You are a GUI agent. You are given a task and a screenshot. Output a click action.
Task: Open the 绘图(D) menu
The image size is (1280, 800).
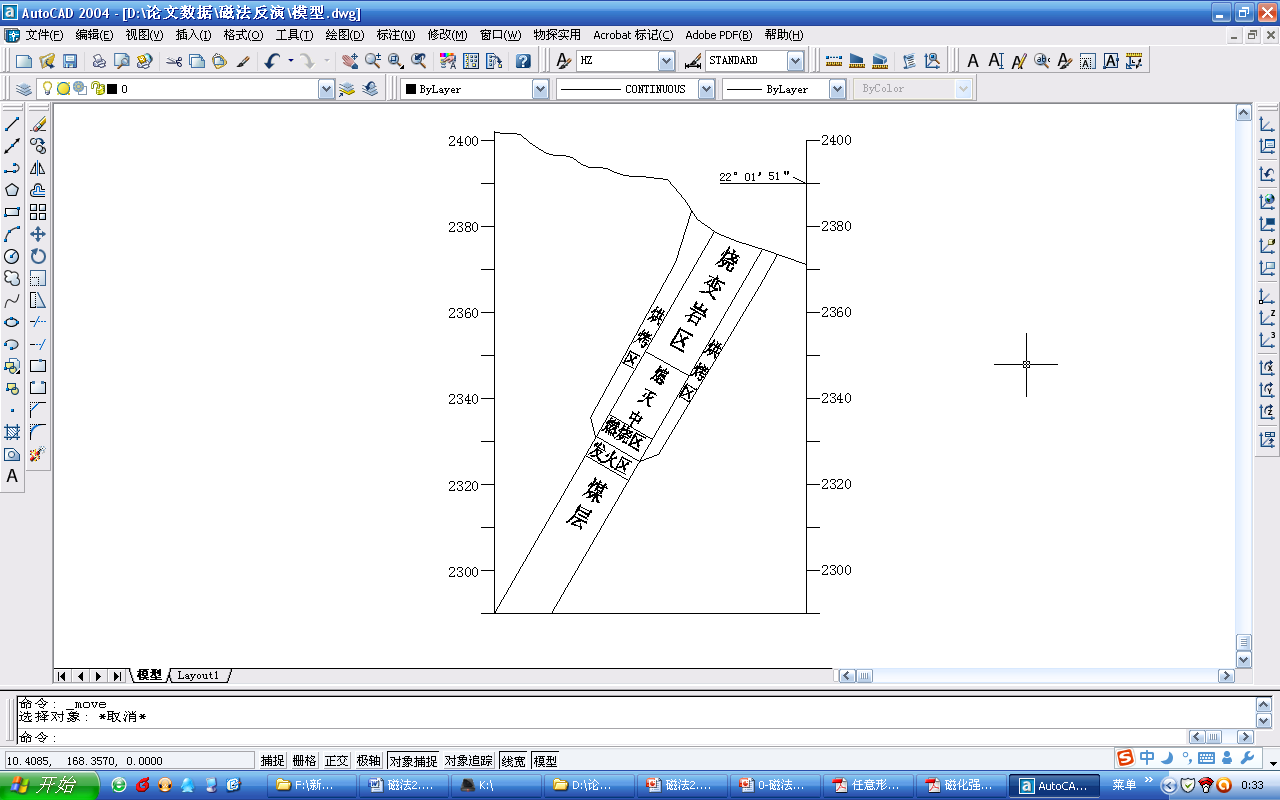coord(345,35)
